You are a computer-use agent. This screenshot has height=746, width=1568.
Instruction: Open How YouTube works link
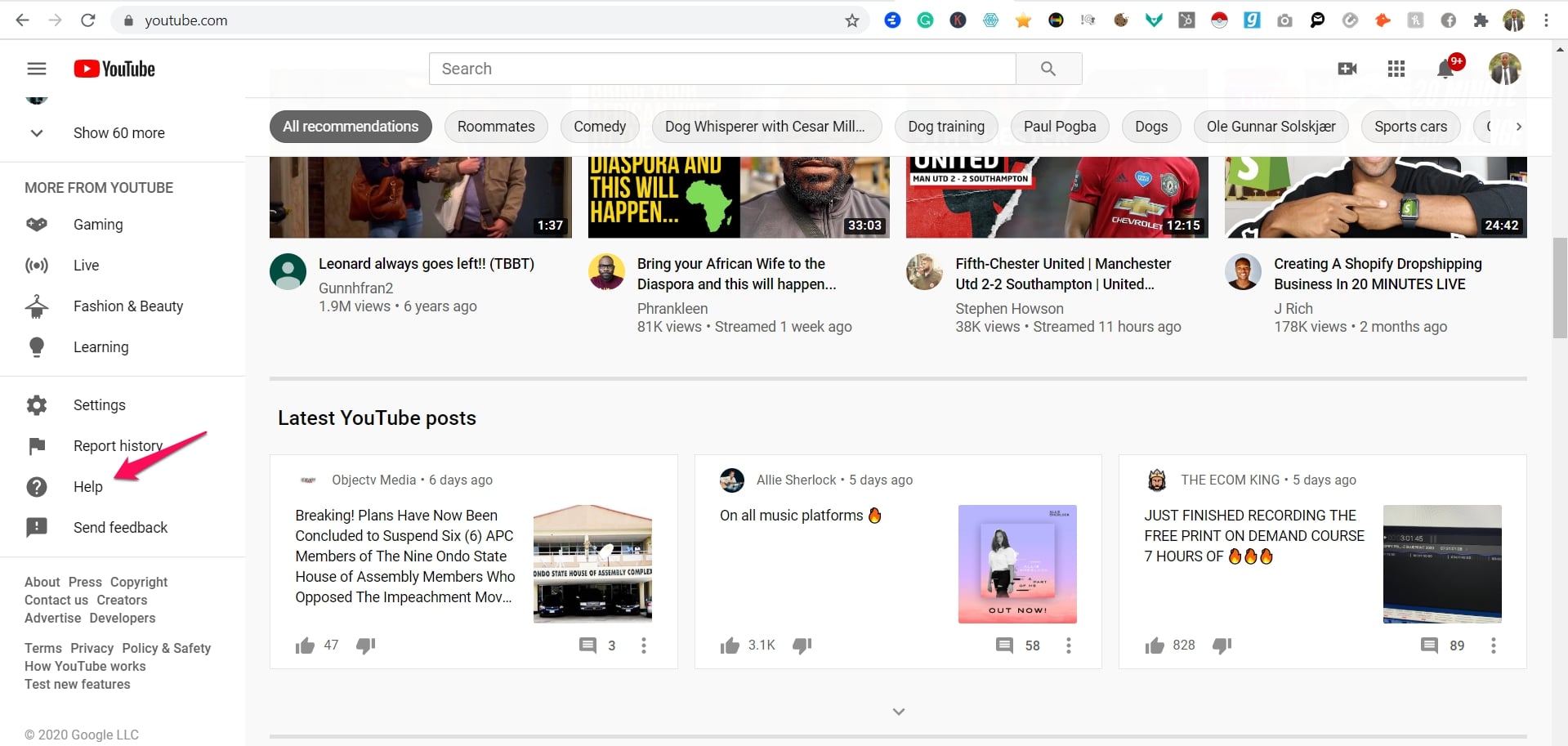(85, 666)
